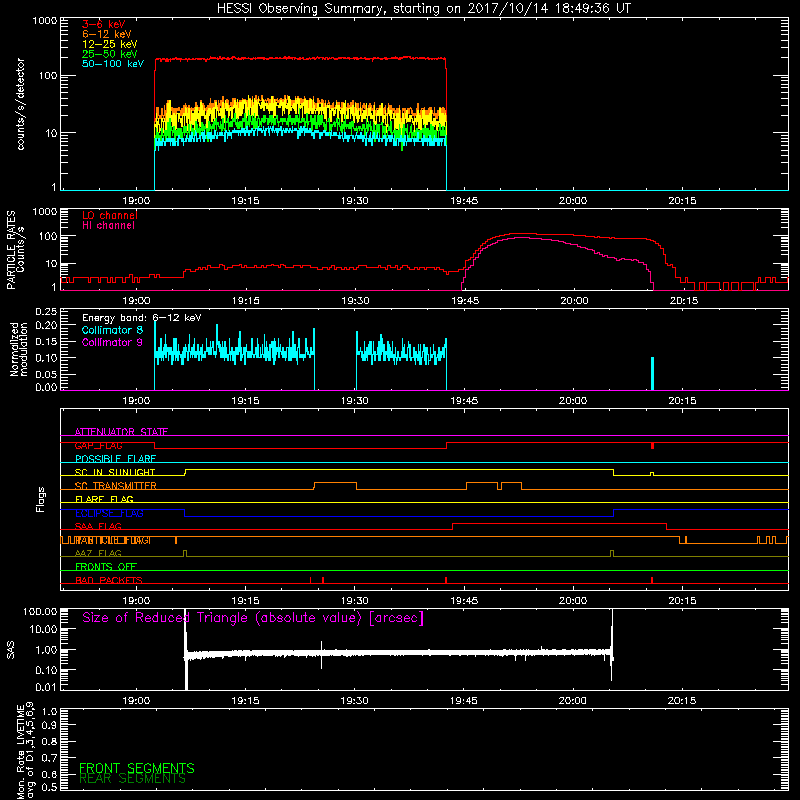Click the 100.00 tick value on SAS axis

pyautogui.click(x=40, y=611)
